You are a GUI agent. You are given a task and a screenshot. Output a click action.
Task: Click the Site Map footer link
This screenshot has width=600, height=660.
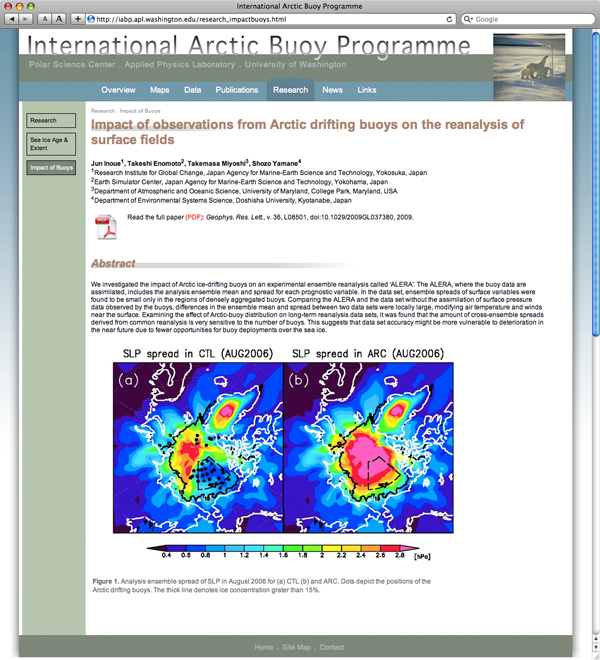pyautogui.click(x=296, y=647)
